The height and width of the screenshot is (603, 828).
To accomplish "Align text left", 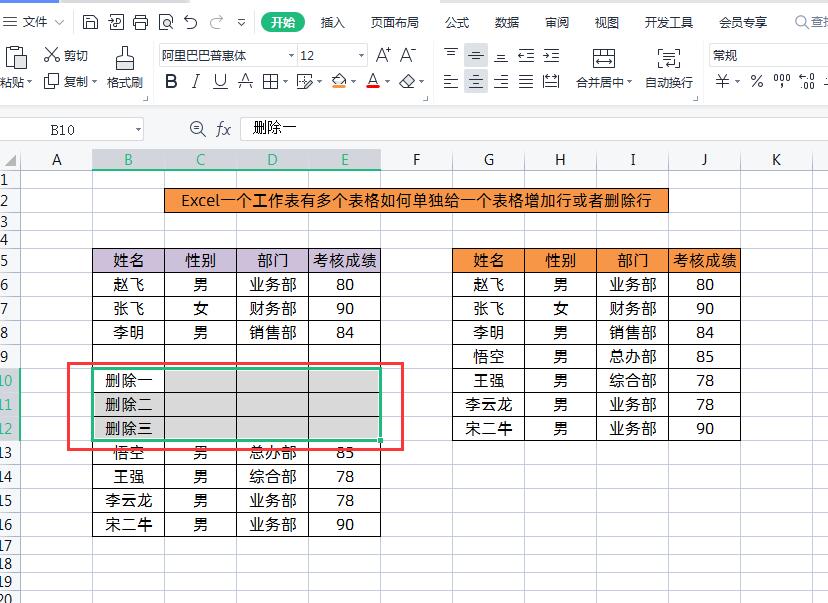I will coord(451,81).
